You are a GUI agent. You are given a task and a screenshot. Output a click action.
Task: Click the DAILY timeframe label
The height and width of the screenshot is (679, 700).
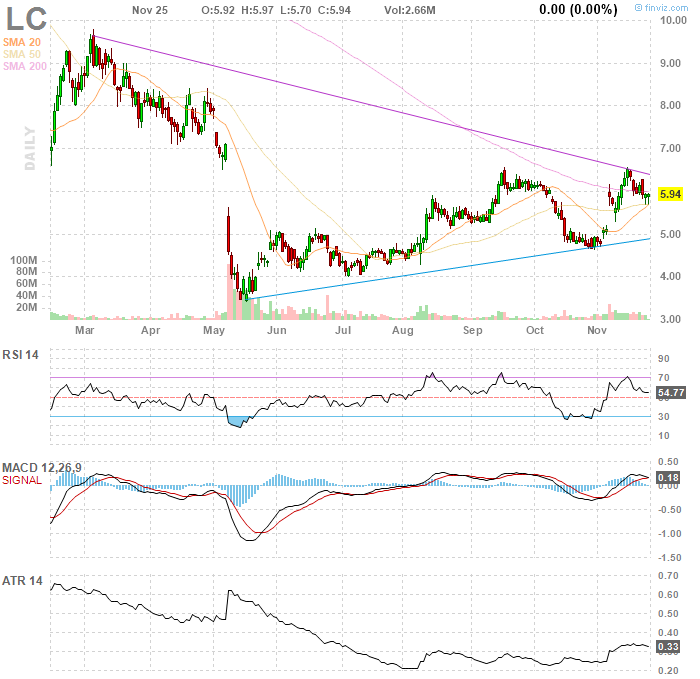click(x=30, y=148)
